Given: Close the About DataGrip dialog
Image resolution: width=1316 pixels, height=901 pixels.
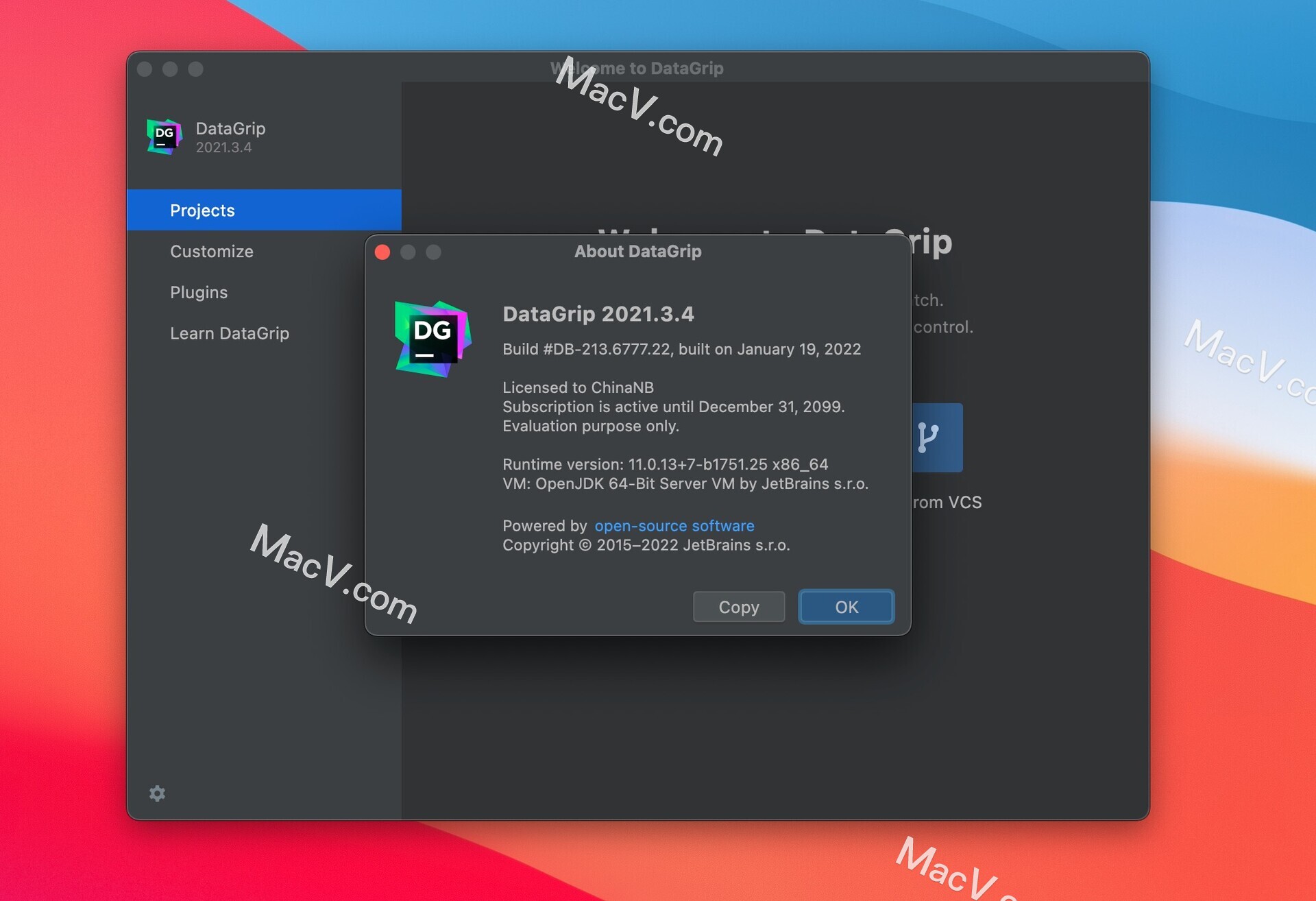Looking at the screenshot, I should pos(382,252).
